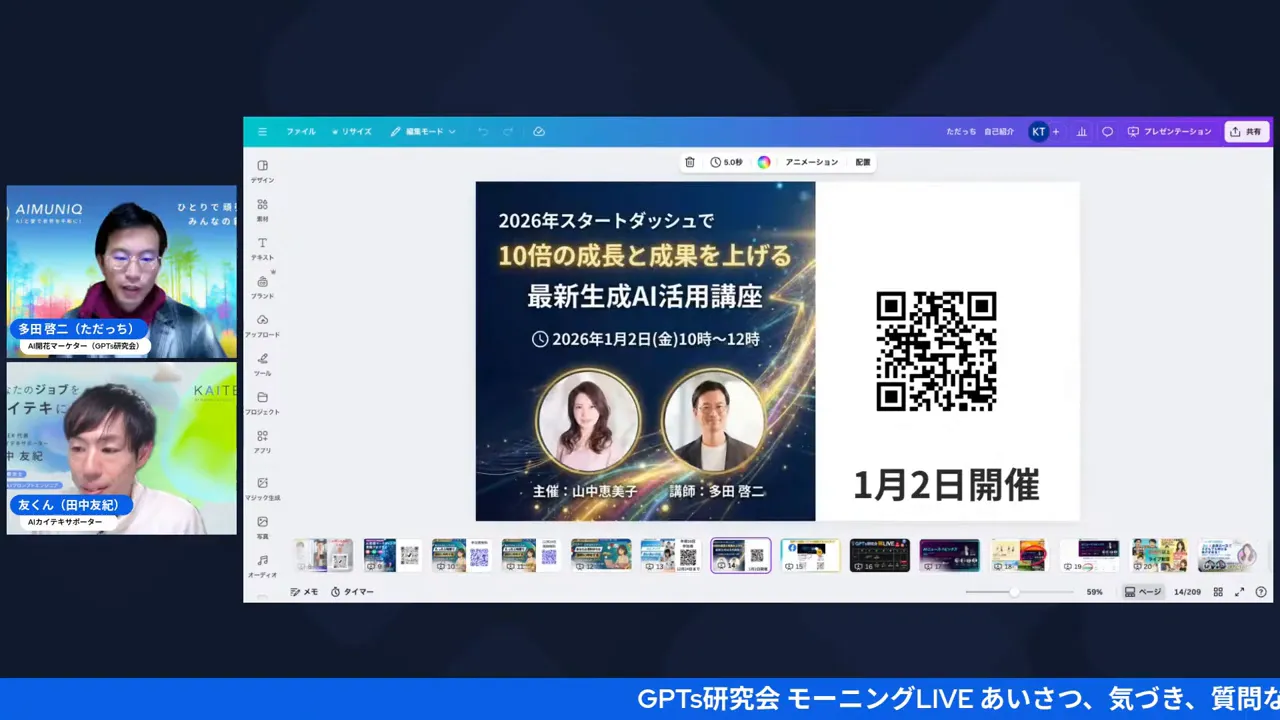Select the ブランド (Brand) sidebar icon
The width and height of the screenshot is (1280, 720).
point(262,287)
